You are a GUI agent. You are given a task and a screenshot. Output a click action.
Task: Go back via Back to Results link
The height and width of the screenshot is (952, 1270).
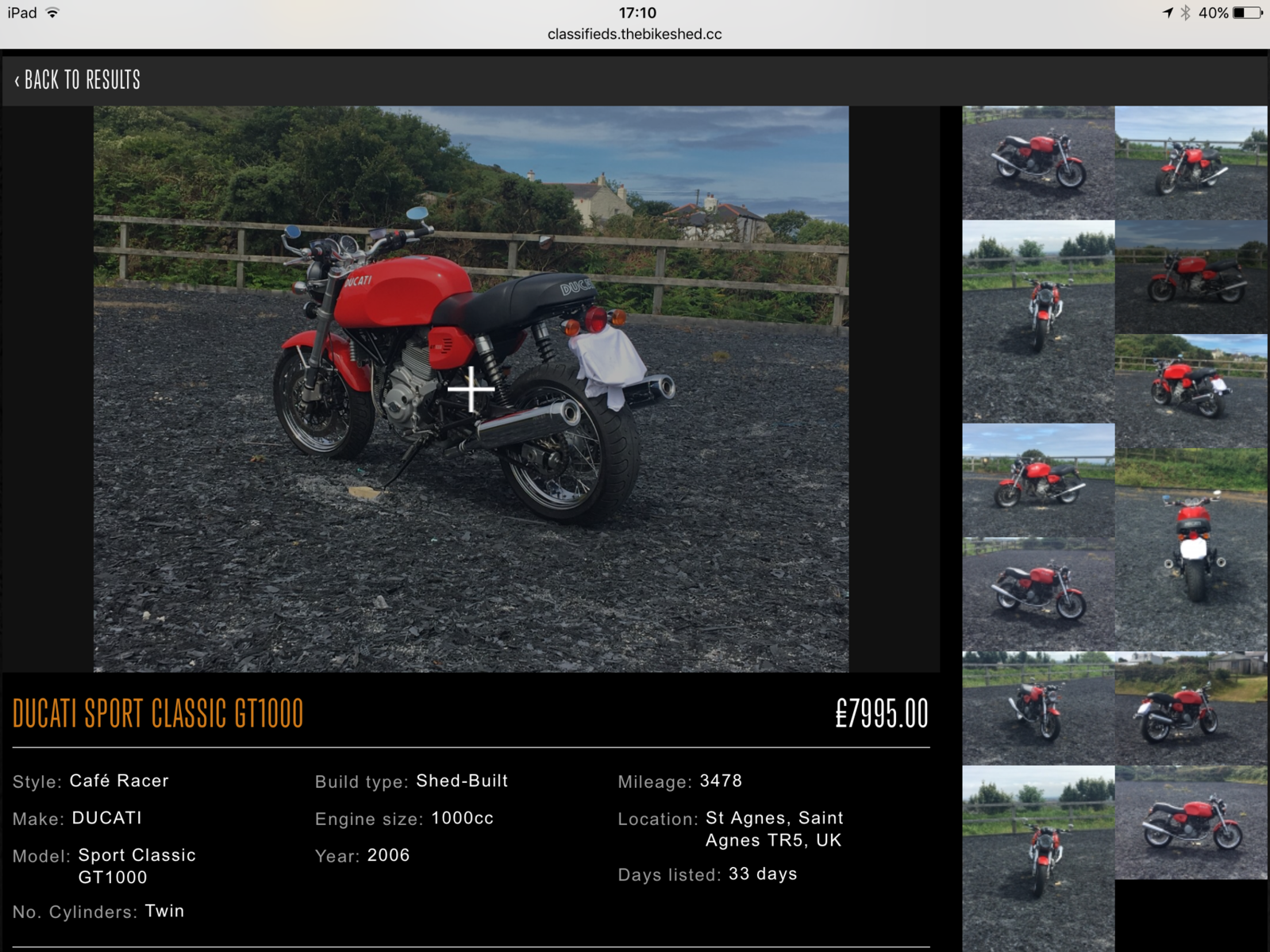(x=77, y=79)
